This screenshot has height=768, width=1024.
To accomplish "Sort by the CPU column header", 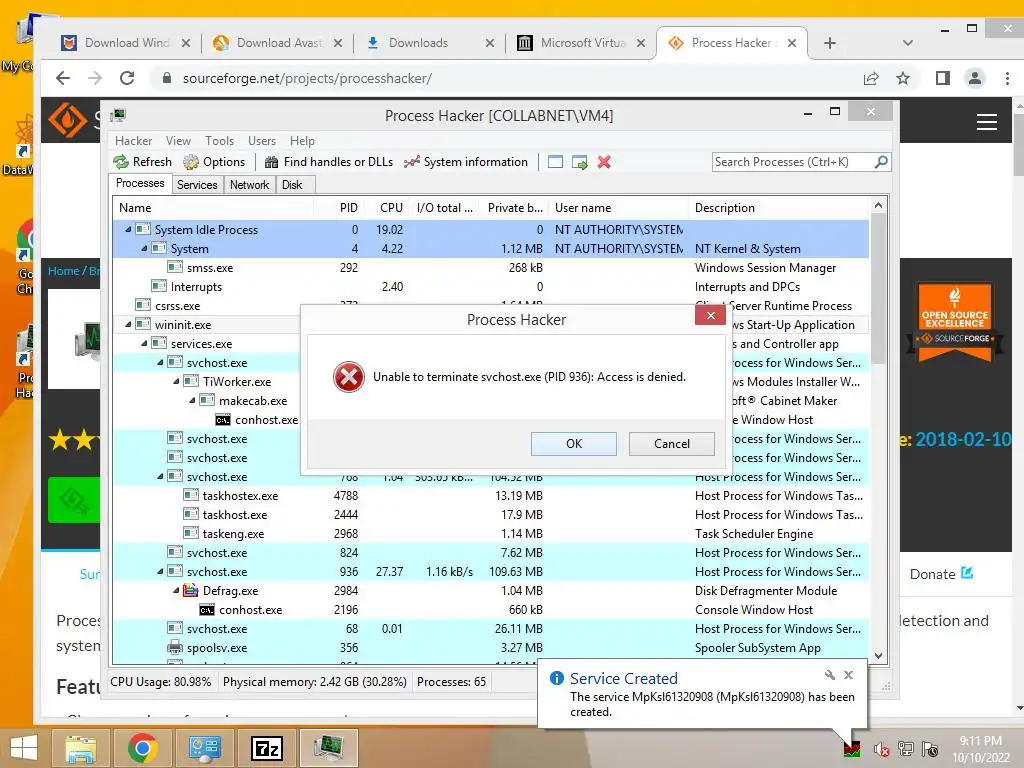I will coord(387,208).
